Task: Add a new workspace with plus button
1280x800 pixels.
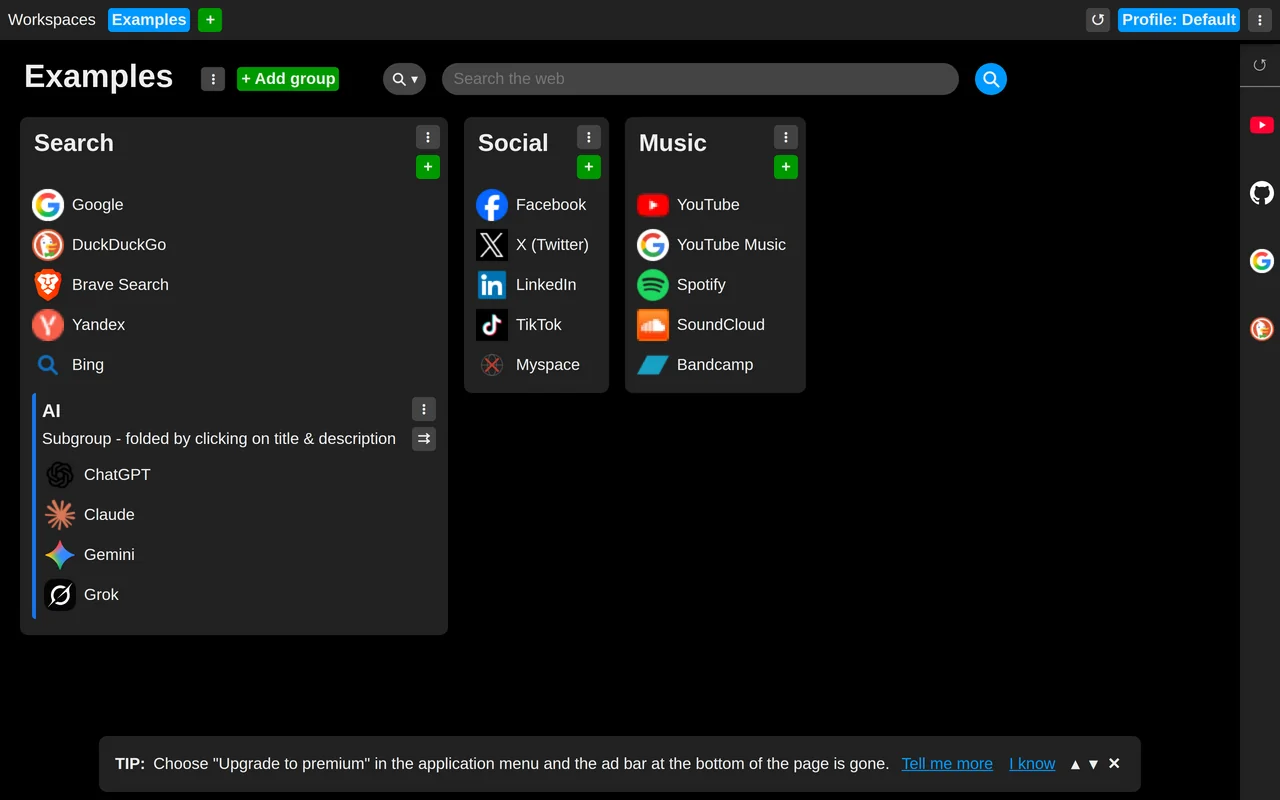Action: tap(210, 20)
